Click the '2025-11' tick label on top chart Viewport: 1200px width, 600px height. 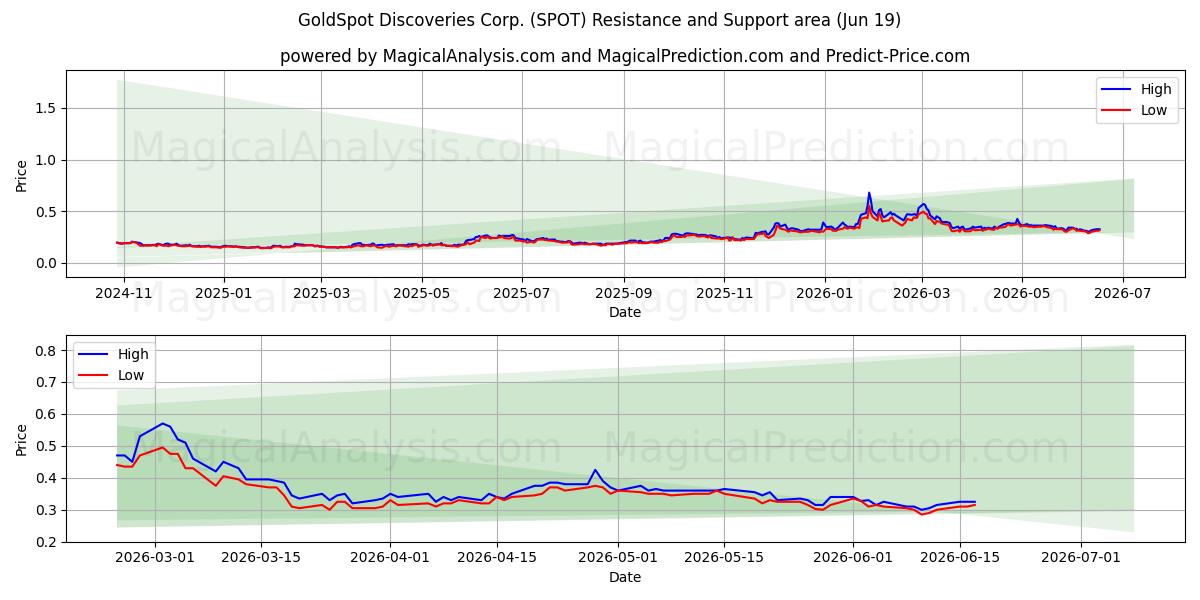coord(724,294)
